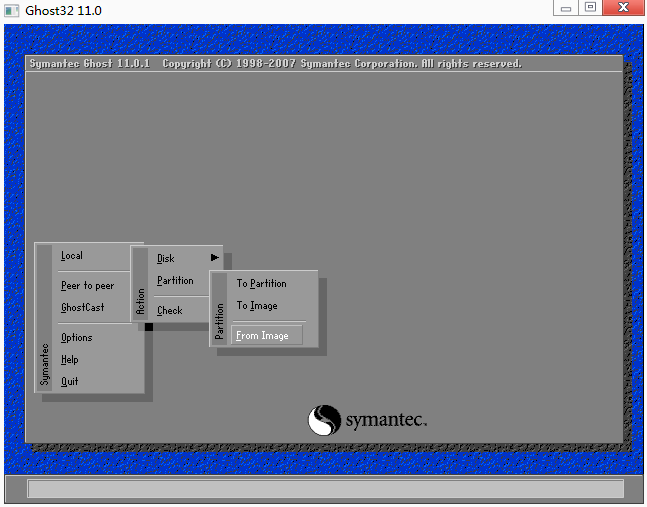Click the Ghost32 title bar app icon
Viewport: 647px width, 507px height.
12,10
